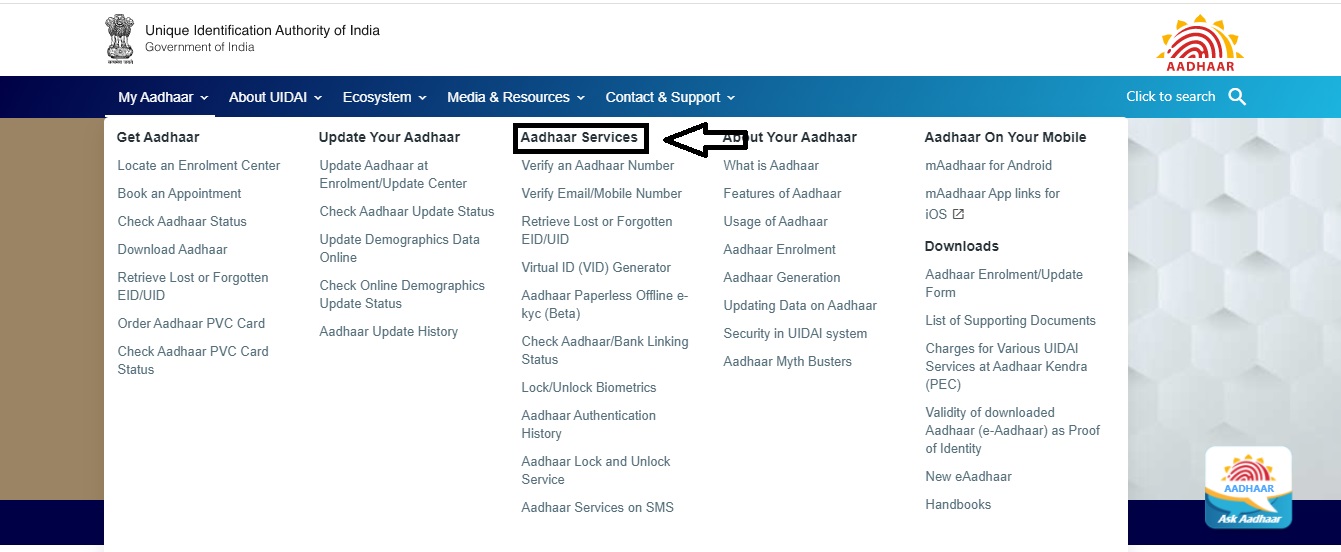Expand the Ecosystem menu
The width and height of the screenshot is (1341, 552).
(384, 97)
